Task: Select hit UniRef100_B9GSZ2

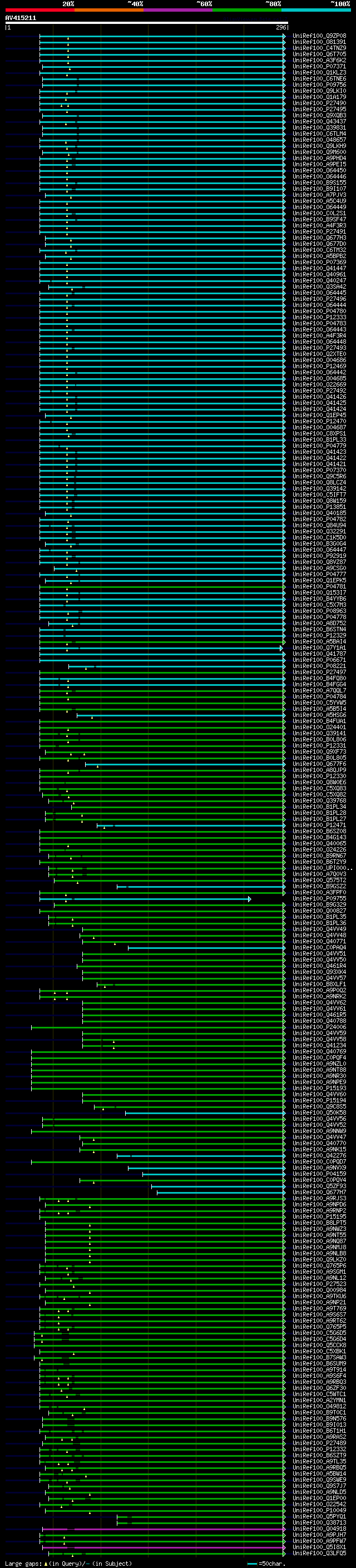Action: 319,887
